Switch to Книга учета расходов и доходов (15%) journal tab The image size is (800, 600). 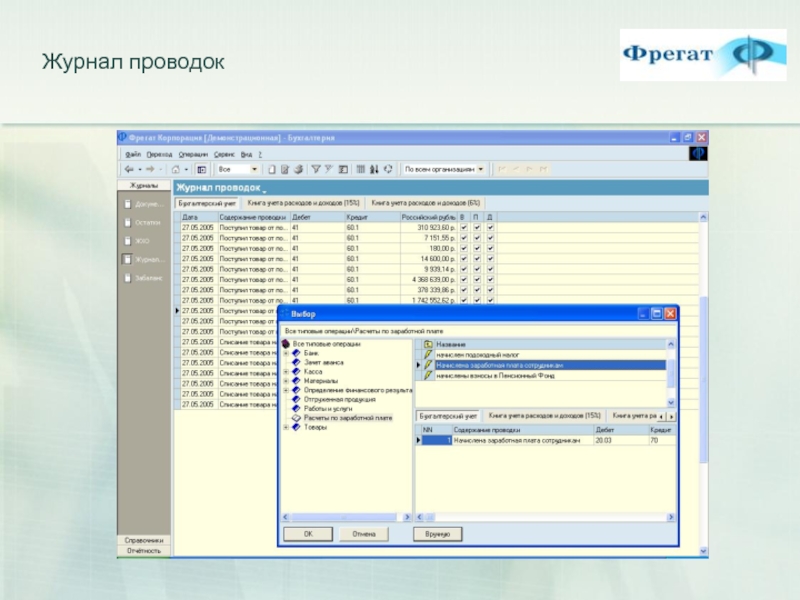[304, 203]
